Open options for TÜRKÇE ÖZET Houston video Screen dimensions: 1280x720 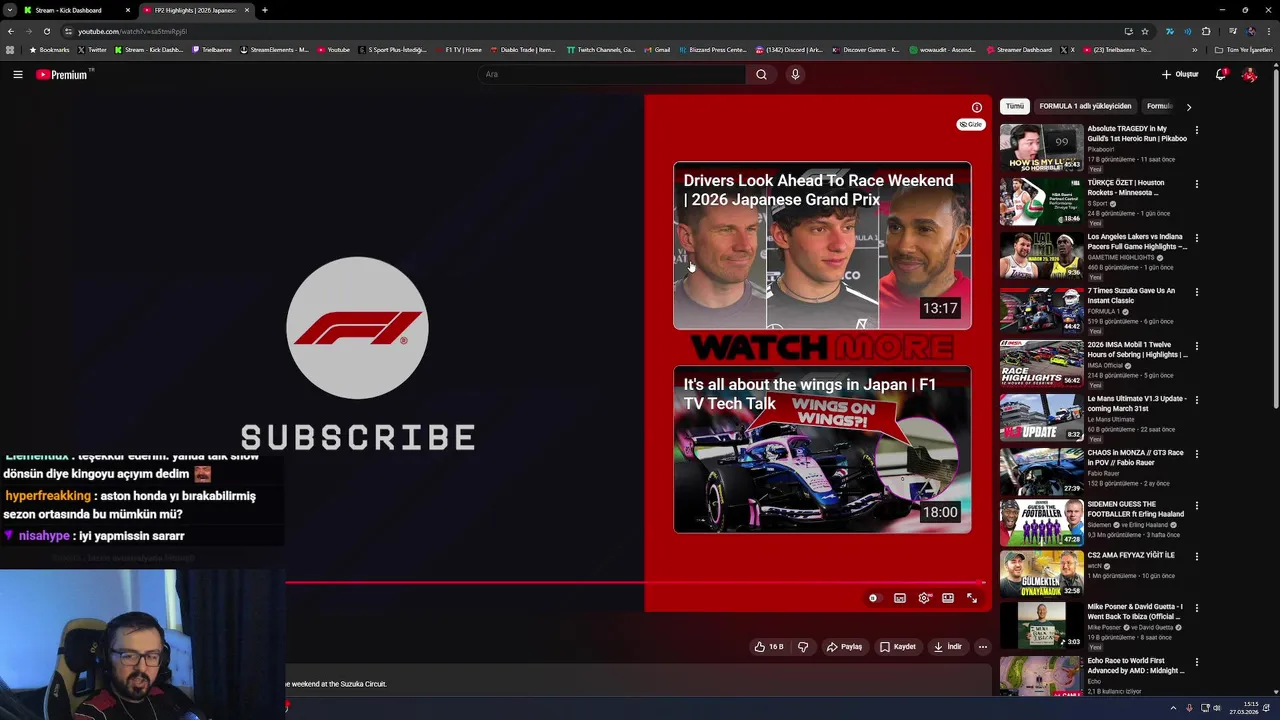pos(1196,184)
